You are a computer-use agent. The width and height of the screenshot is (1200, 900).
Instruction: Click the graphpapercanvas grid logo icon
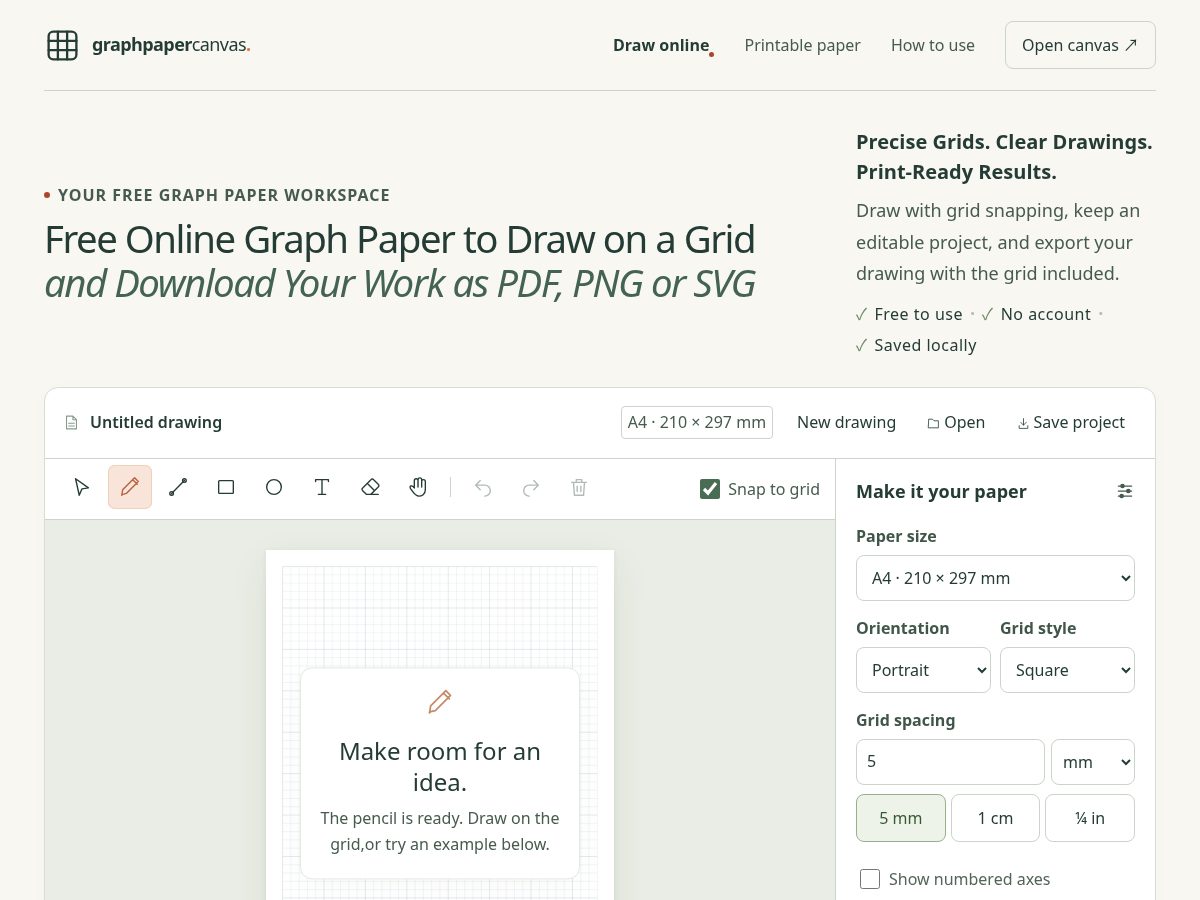click(x=62, y=45)
